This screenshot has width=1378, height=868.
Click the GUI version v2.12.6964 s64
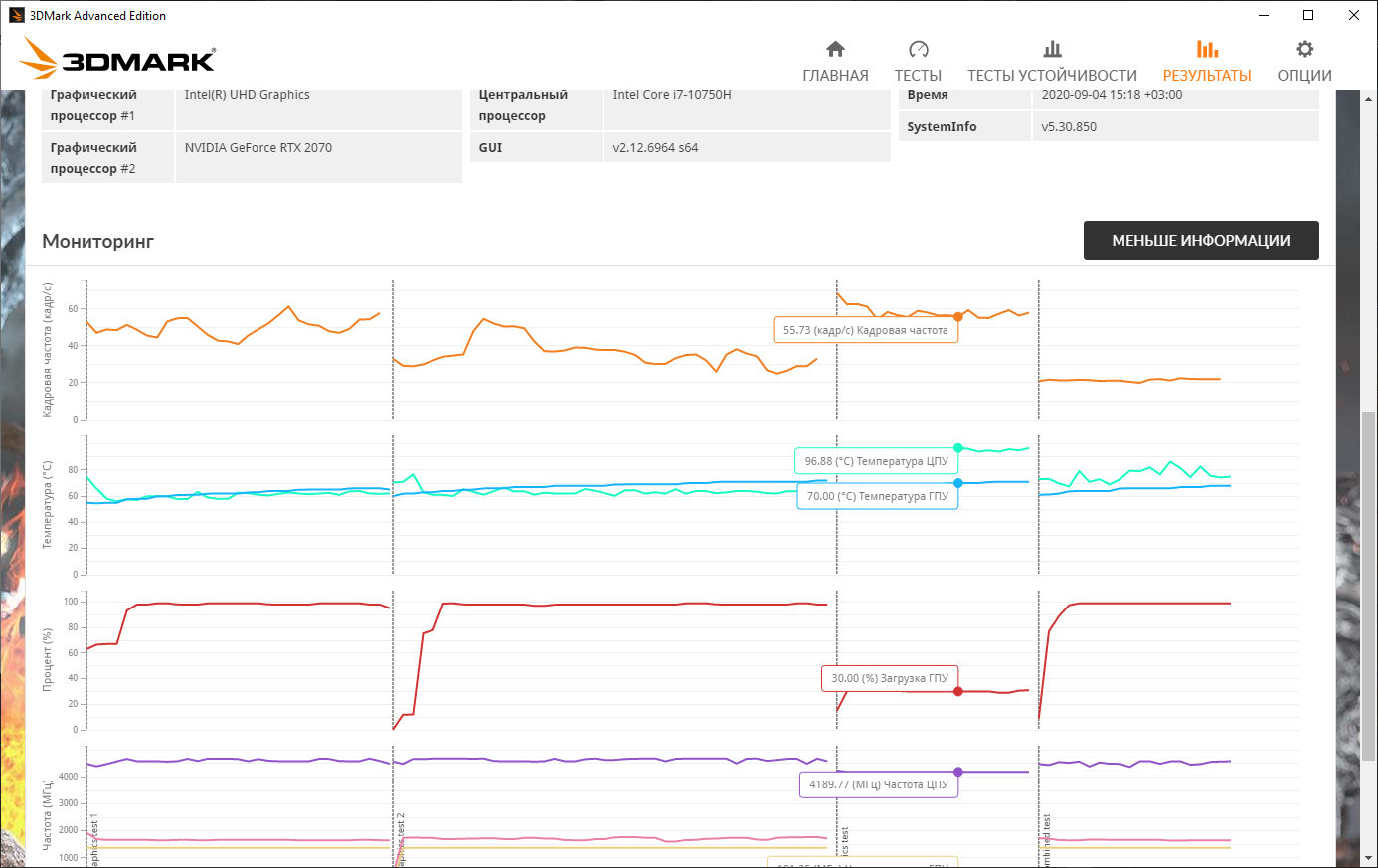pyautogui.click(x=655, y=148)
